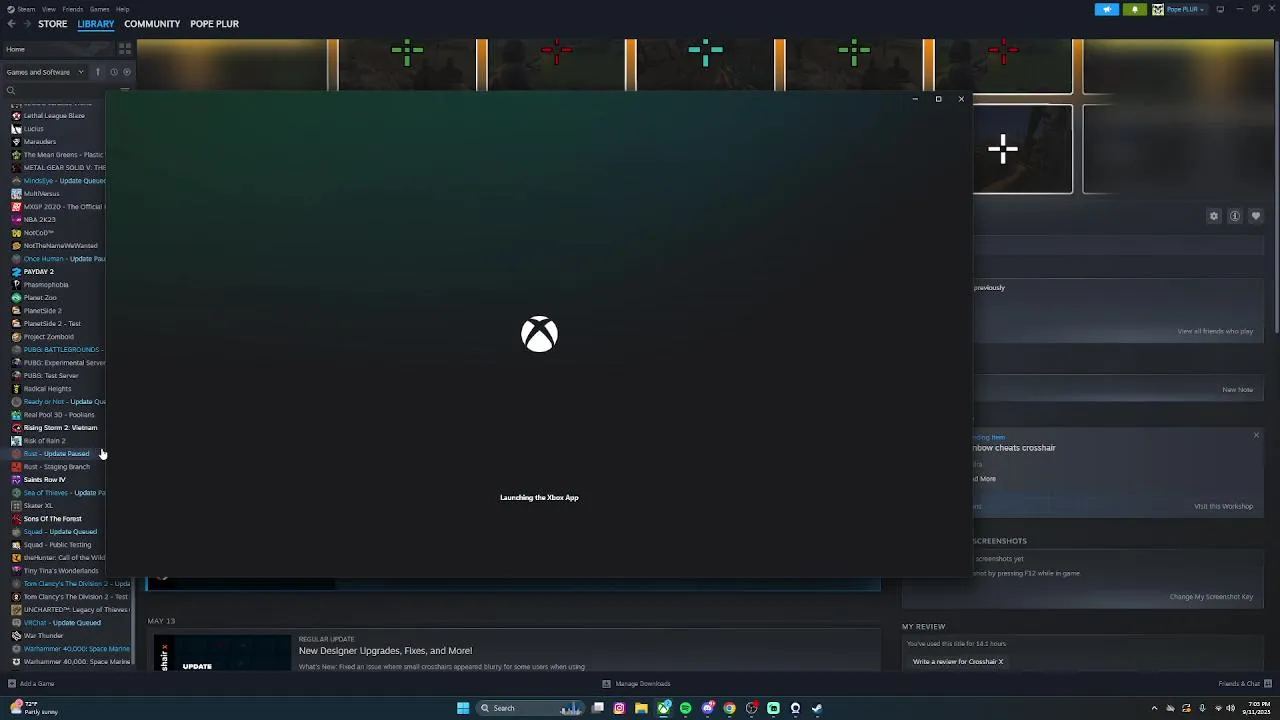1280x720 pixels.
Task: Open Discord from the taskbar
Action: coord(708,708)
